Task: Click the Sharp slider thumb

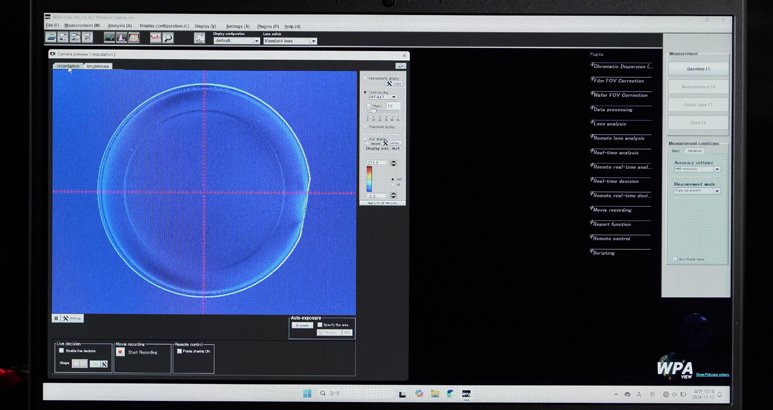Action: pyautogui.click(x=373, y=111)
